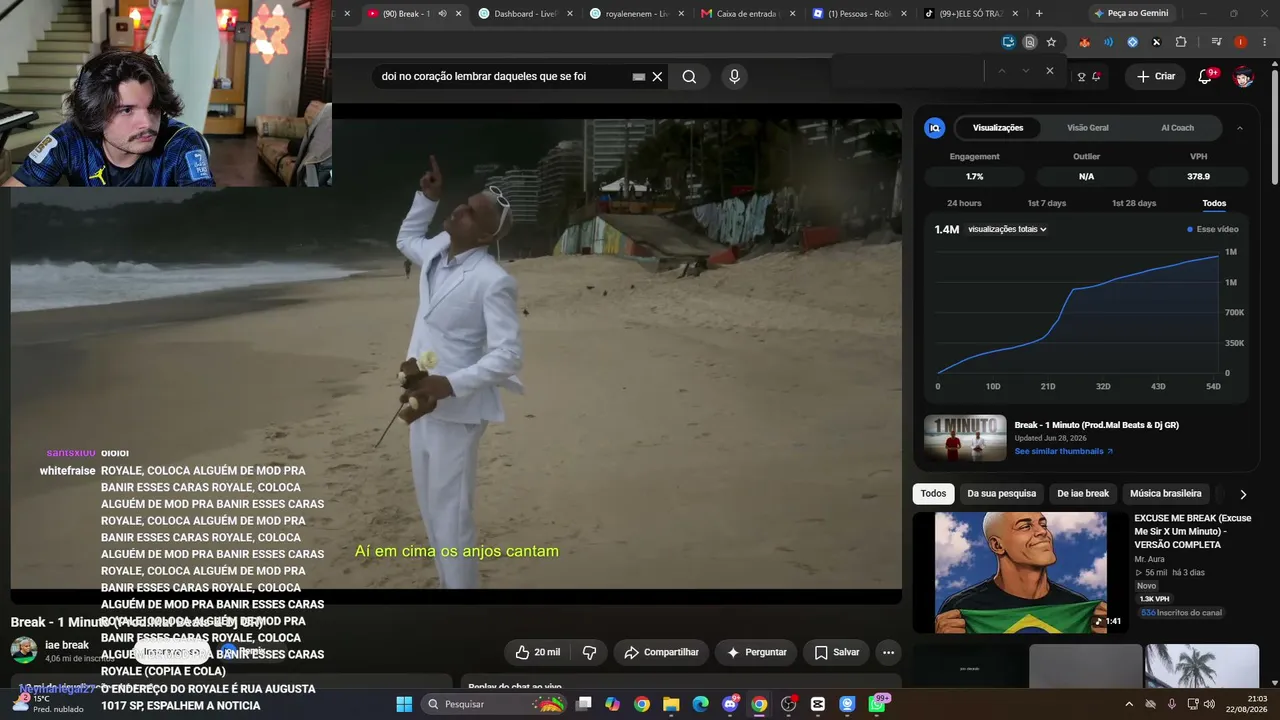Open the Chrome media controls icon
This screenshot has height=720, width=1280.
[x=1216, y=42]
